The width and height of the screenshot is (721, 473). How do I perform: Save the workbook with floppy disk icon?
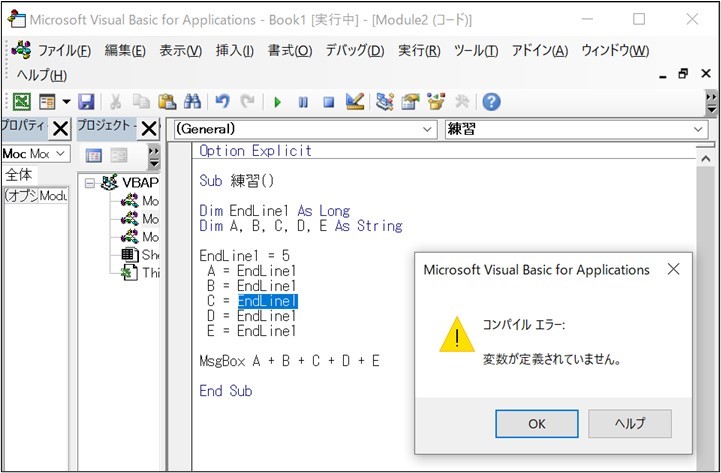coord(86,102)
